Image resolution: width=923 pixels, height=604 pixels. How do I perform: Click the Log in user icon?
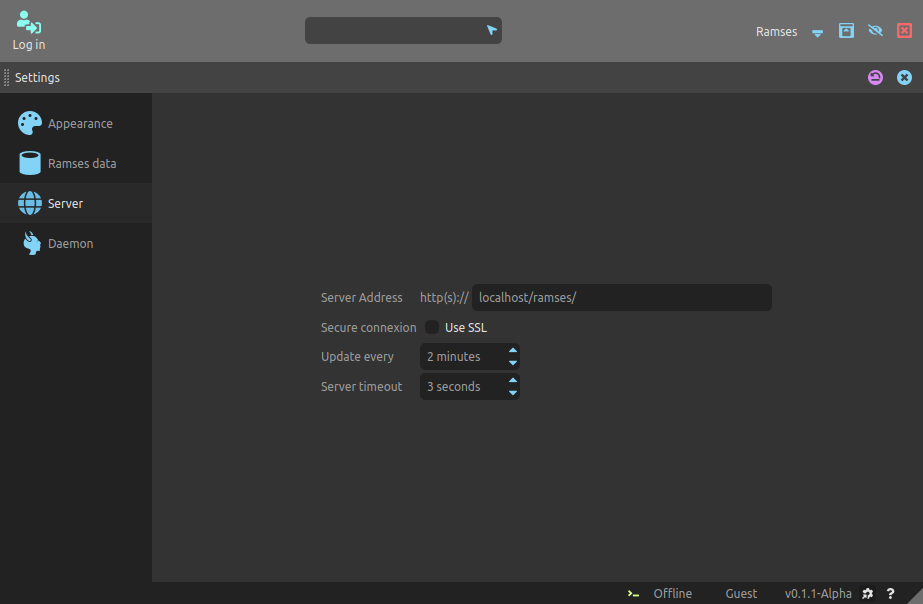pyautogui.click(x=29, y=22)
